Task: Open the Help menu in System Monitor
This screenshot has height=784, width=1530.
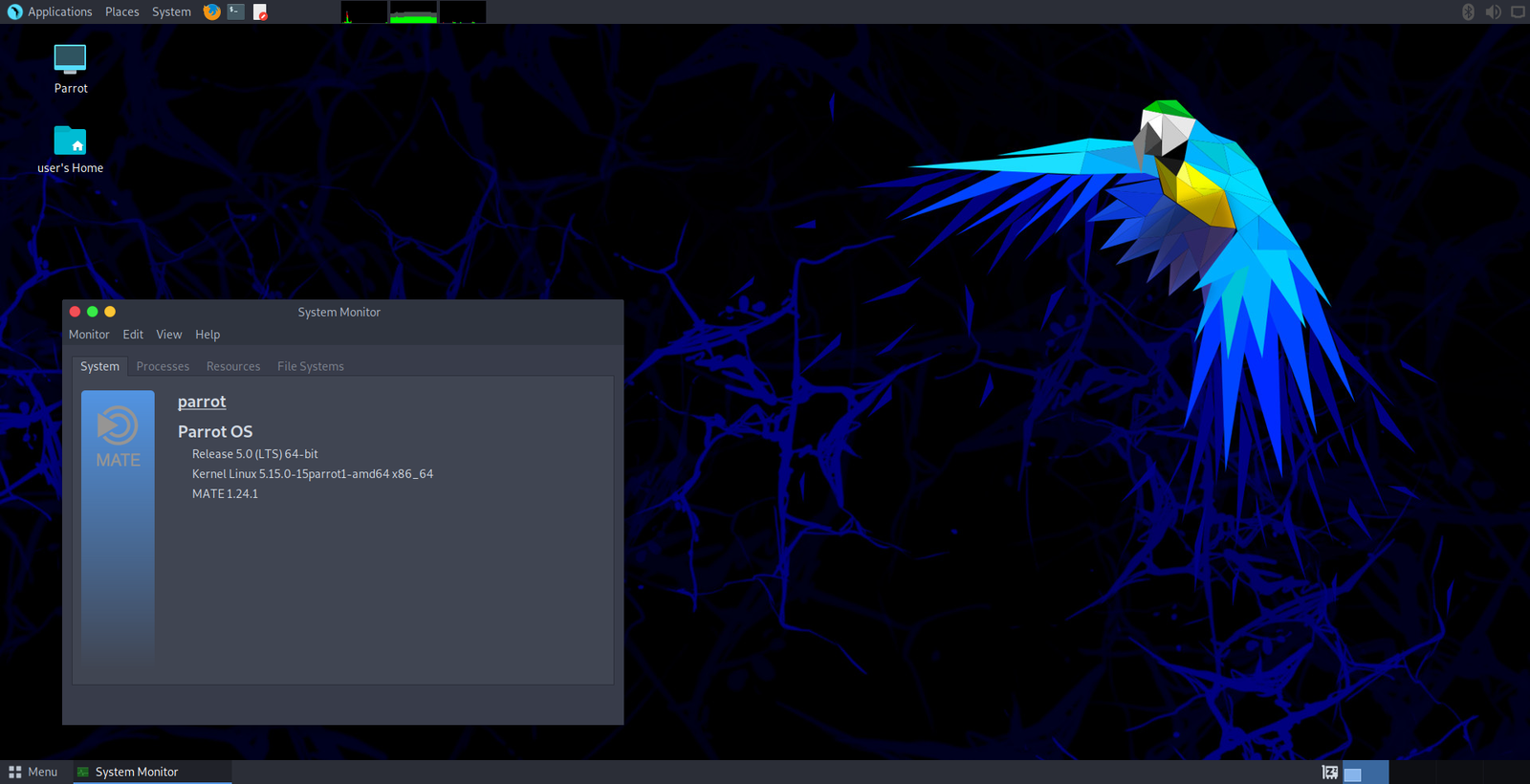Action: 208,335
